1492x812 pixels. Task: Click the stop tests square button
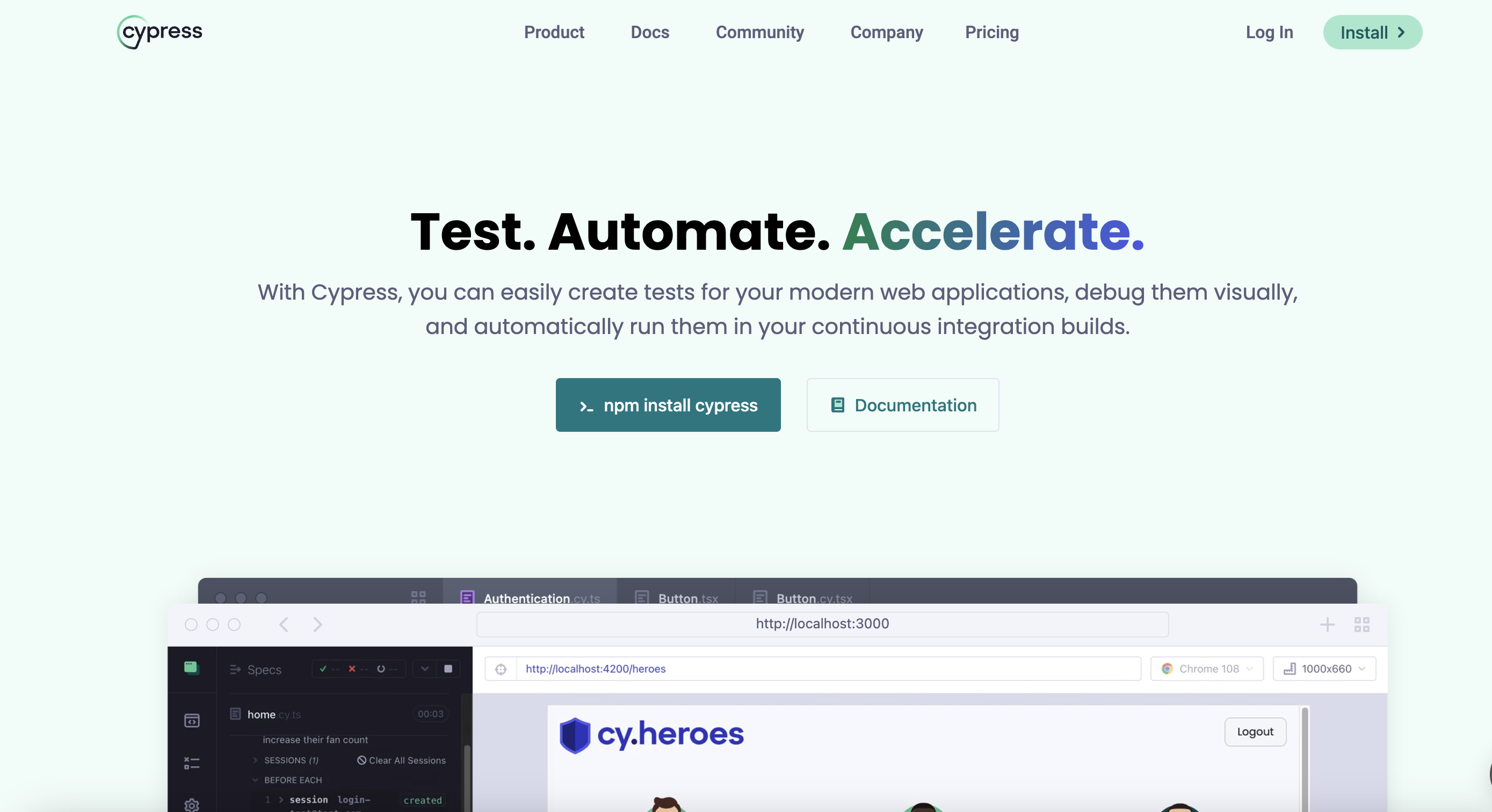click(448, 669)
